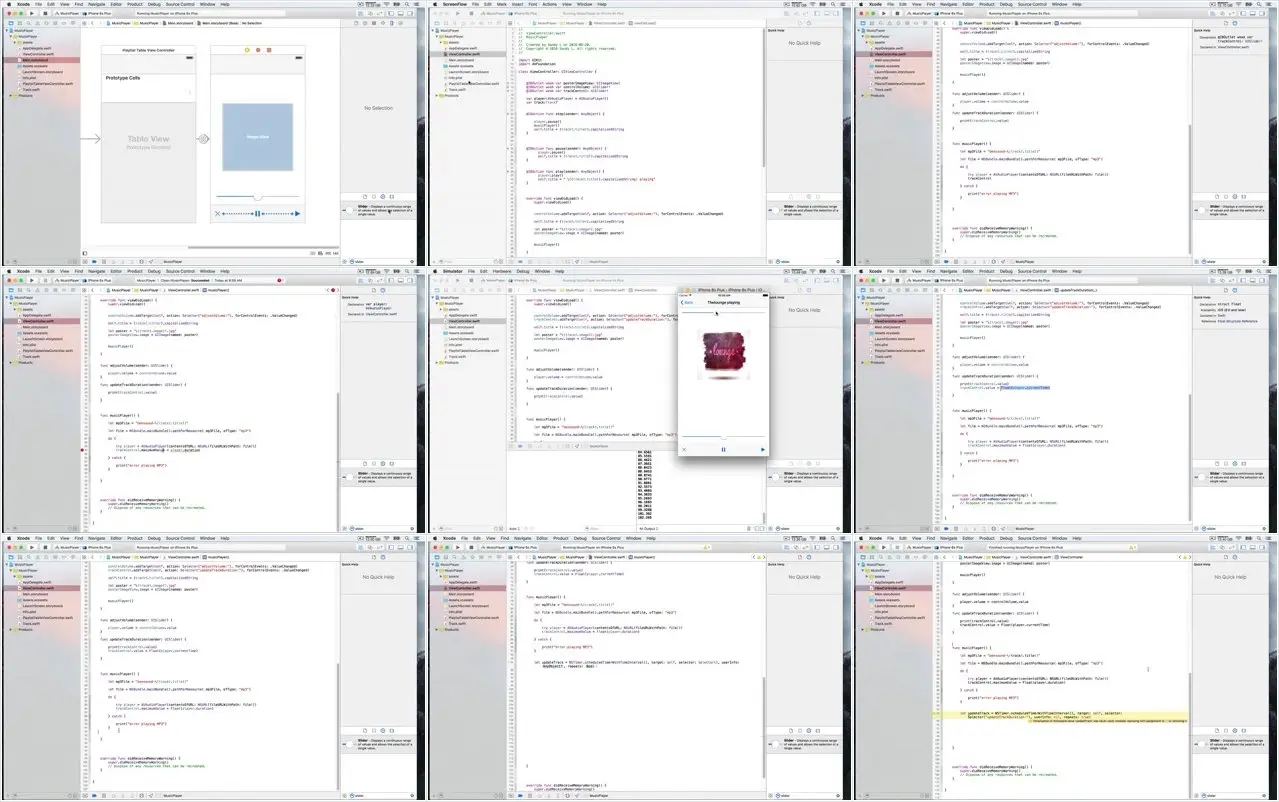Click X stop icon in storyboard player scene
The image size is (1279, 802).
(218, 214)
